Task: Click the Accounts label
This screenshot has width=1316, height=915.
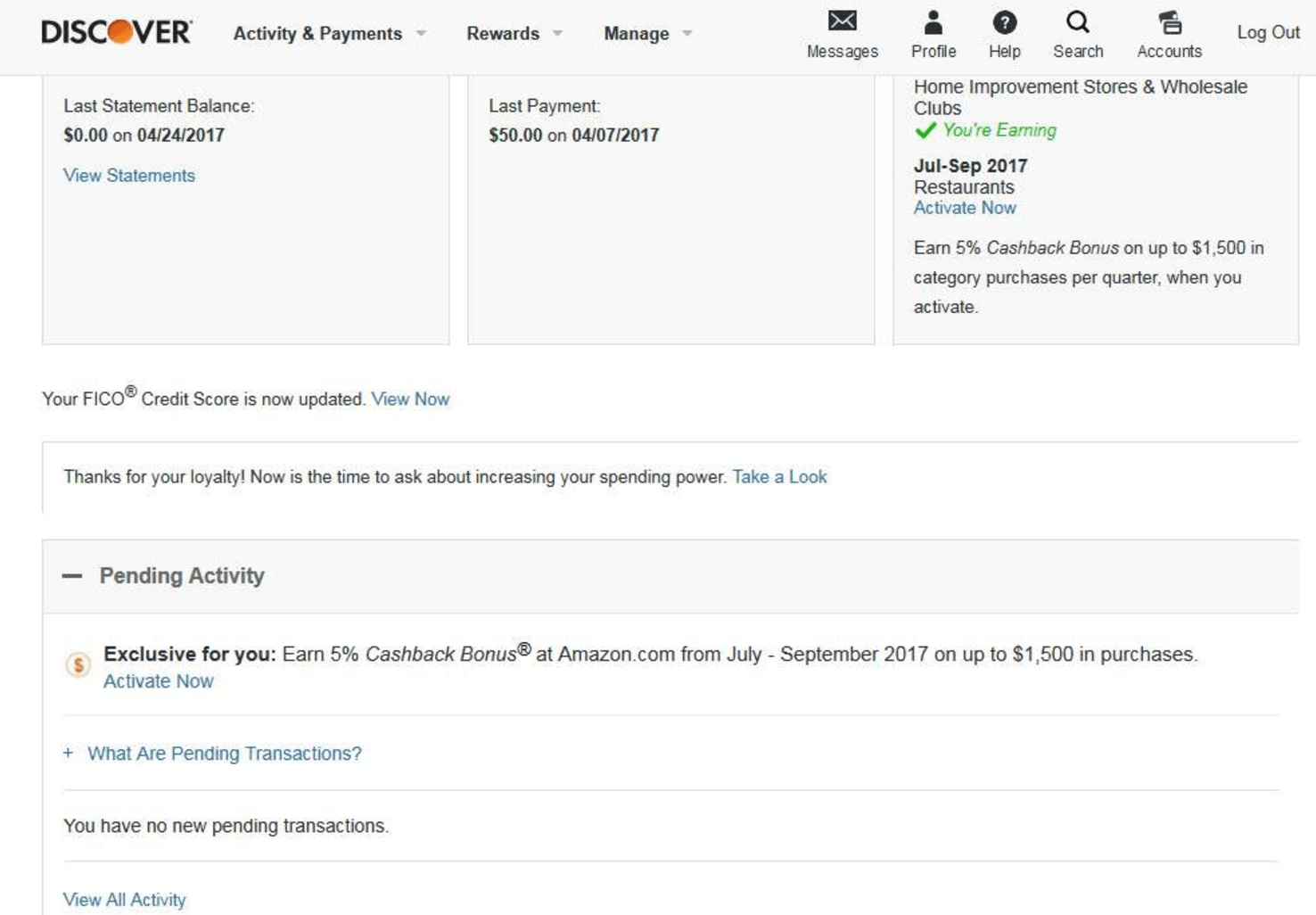Action: (x=1169, y=52)
